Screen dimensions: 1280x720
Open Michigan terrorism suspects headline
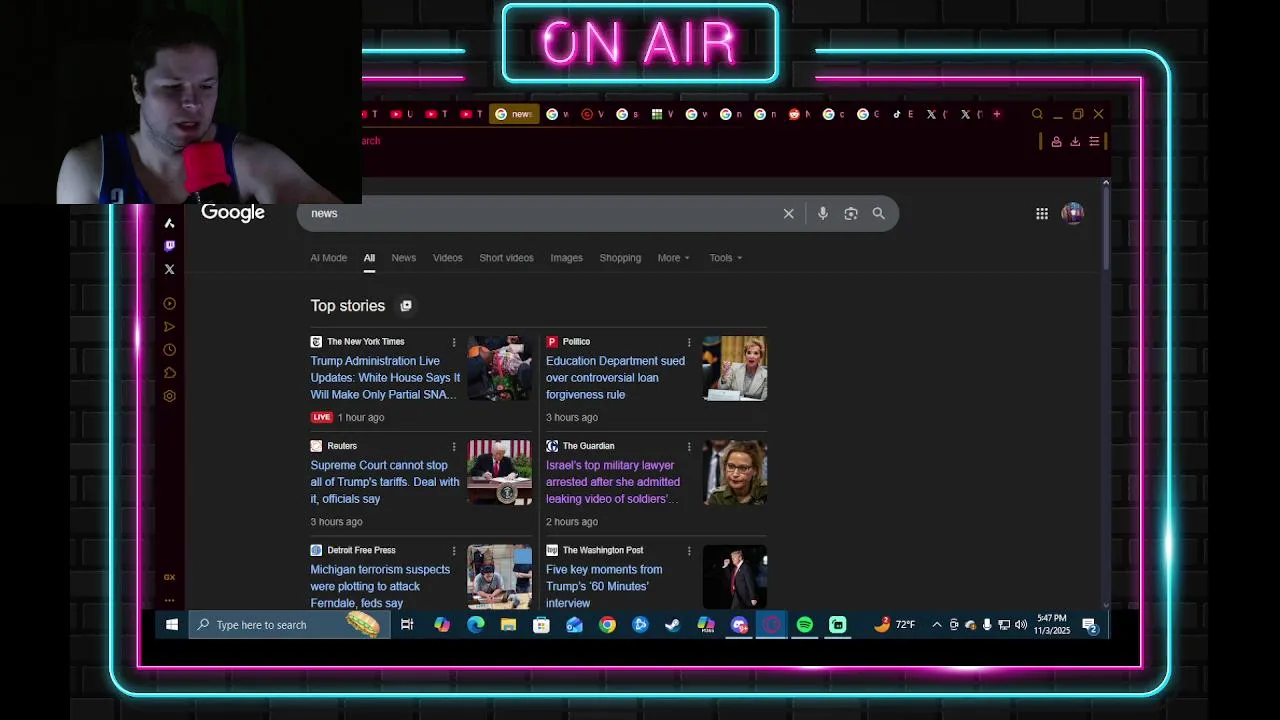tap(380, 586)
